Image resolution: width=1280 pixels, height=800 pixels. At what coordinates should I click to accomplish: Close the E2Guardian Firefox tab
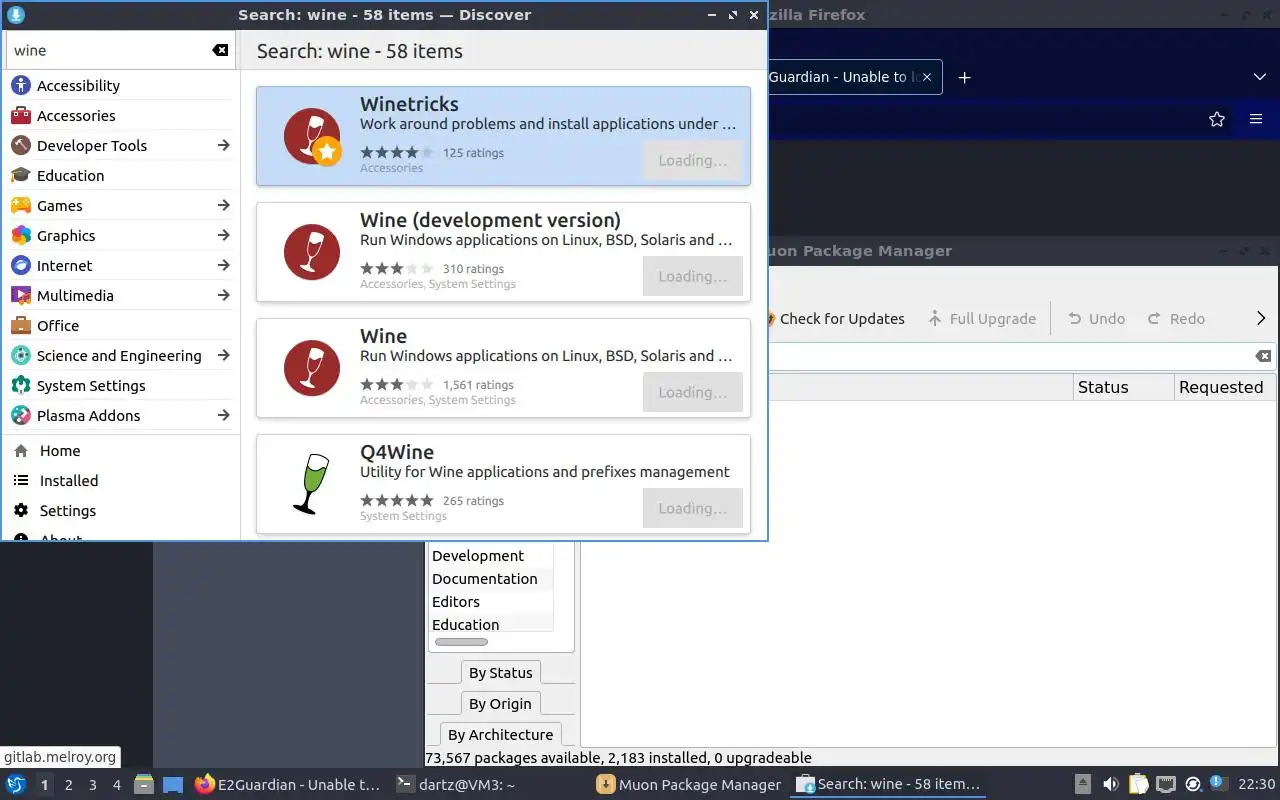927,77
